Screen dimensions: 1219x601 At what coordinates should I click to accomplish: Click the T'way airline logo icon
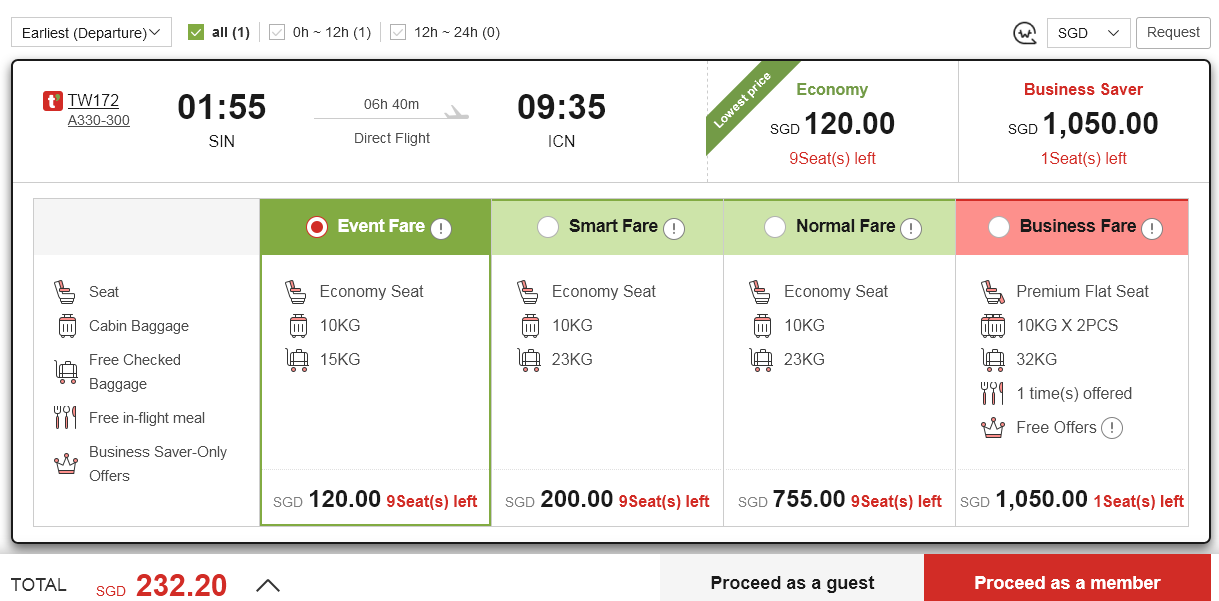tap(53, 101)
